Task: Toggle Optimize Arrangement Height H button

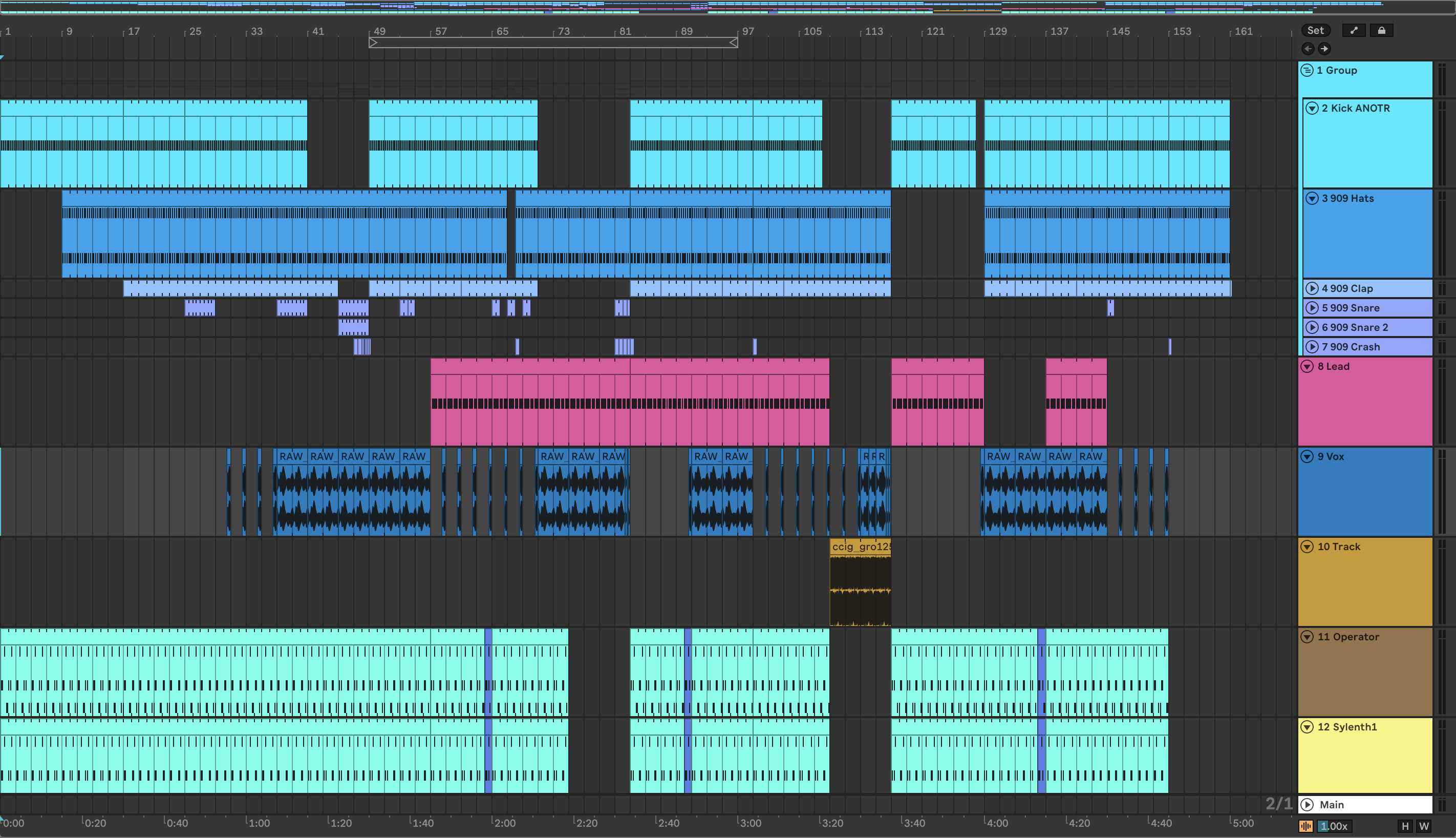Action: (x=1405, y=826)
